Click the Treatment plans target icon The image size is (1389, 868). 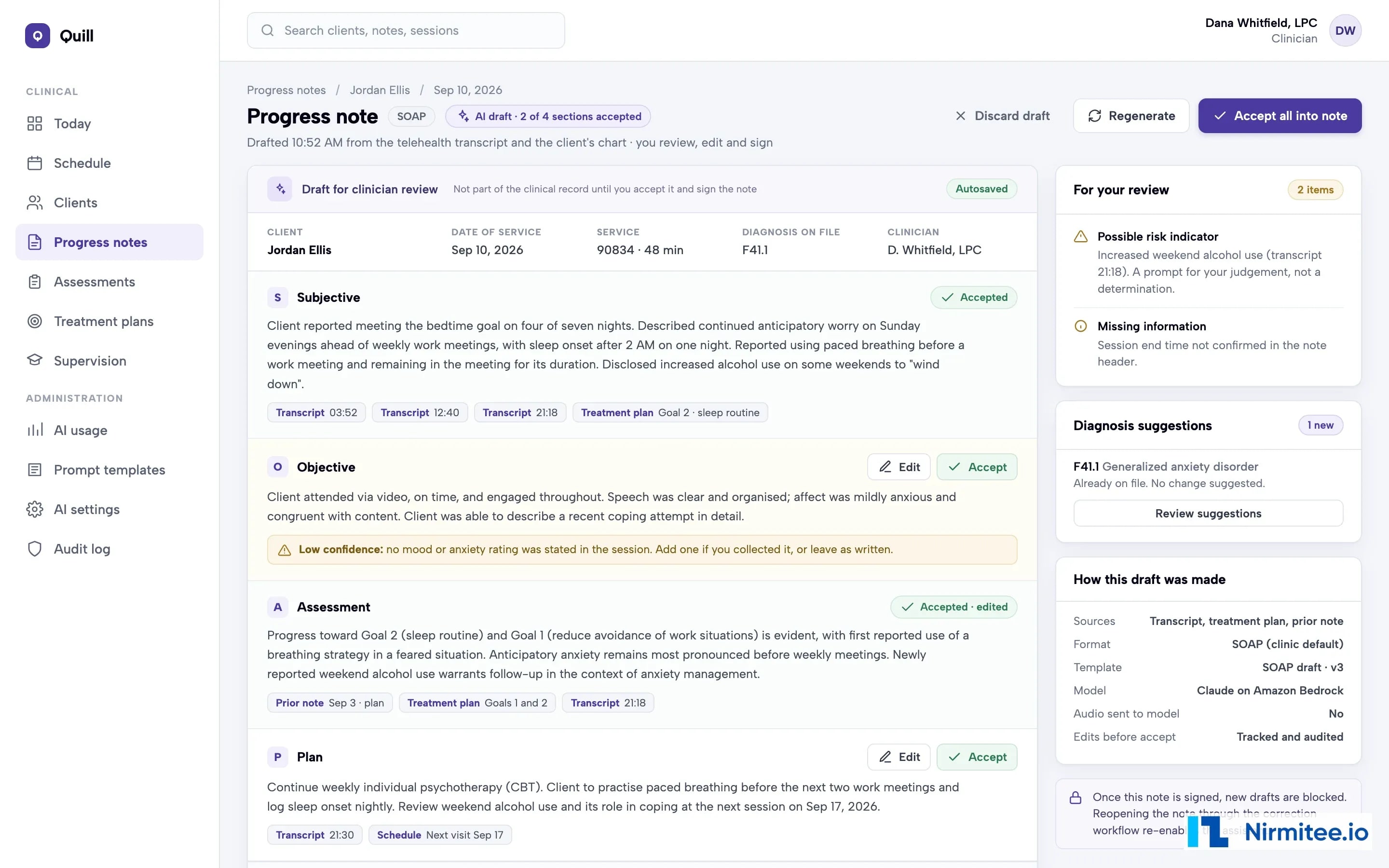coord(34,322)
